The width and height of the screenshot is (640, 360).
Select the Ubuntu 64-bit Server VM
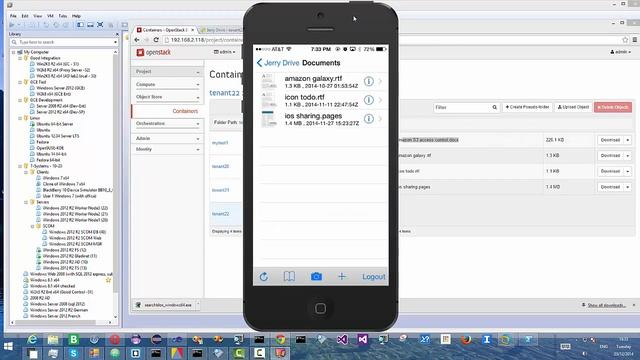[55, 124]
